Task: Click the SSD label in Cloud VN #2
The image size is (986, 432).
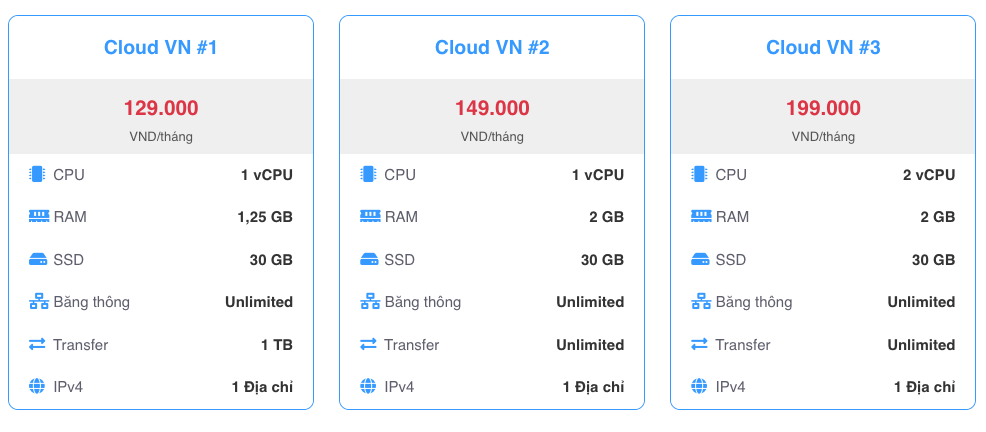Action: tap(399, 260)
